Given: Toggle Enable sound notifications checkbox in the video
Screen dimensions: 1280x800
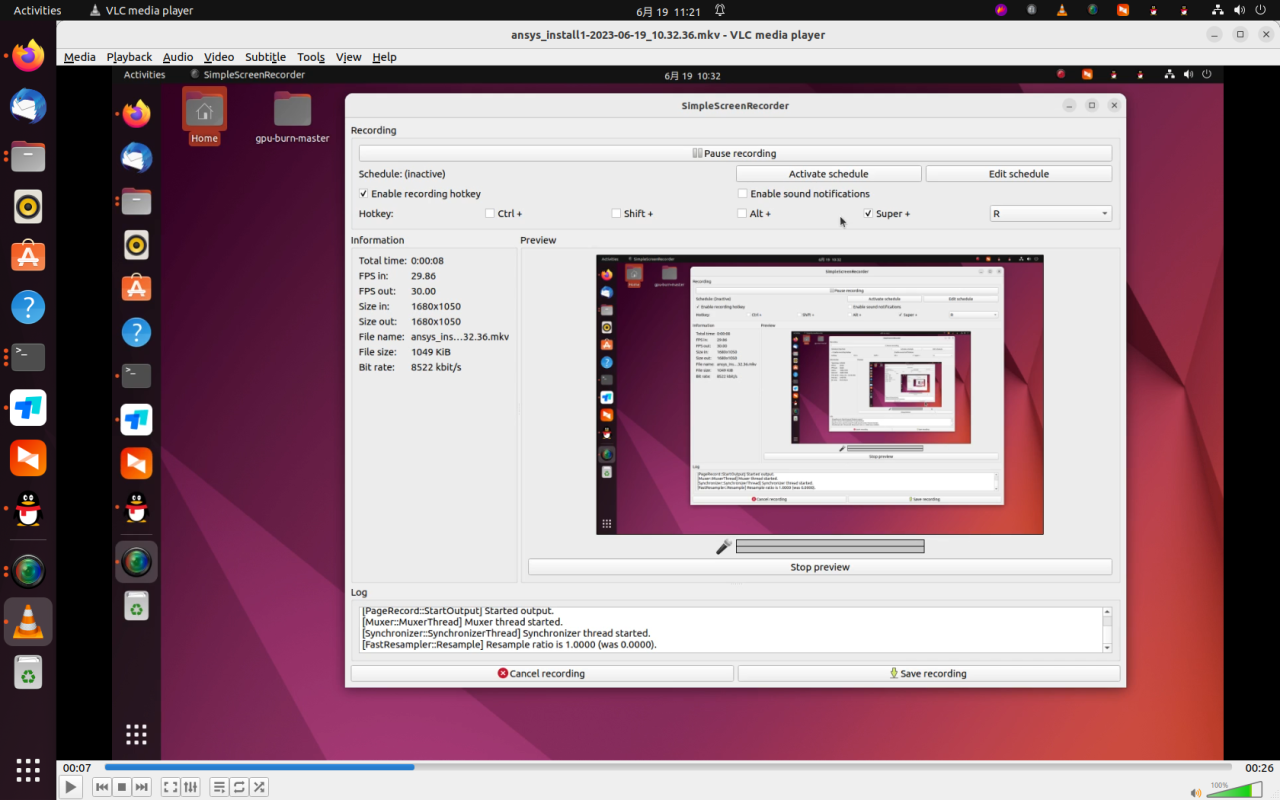Looking at the screenshot, I should click(742, 194).
